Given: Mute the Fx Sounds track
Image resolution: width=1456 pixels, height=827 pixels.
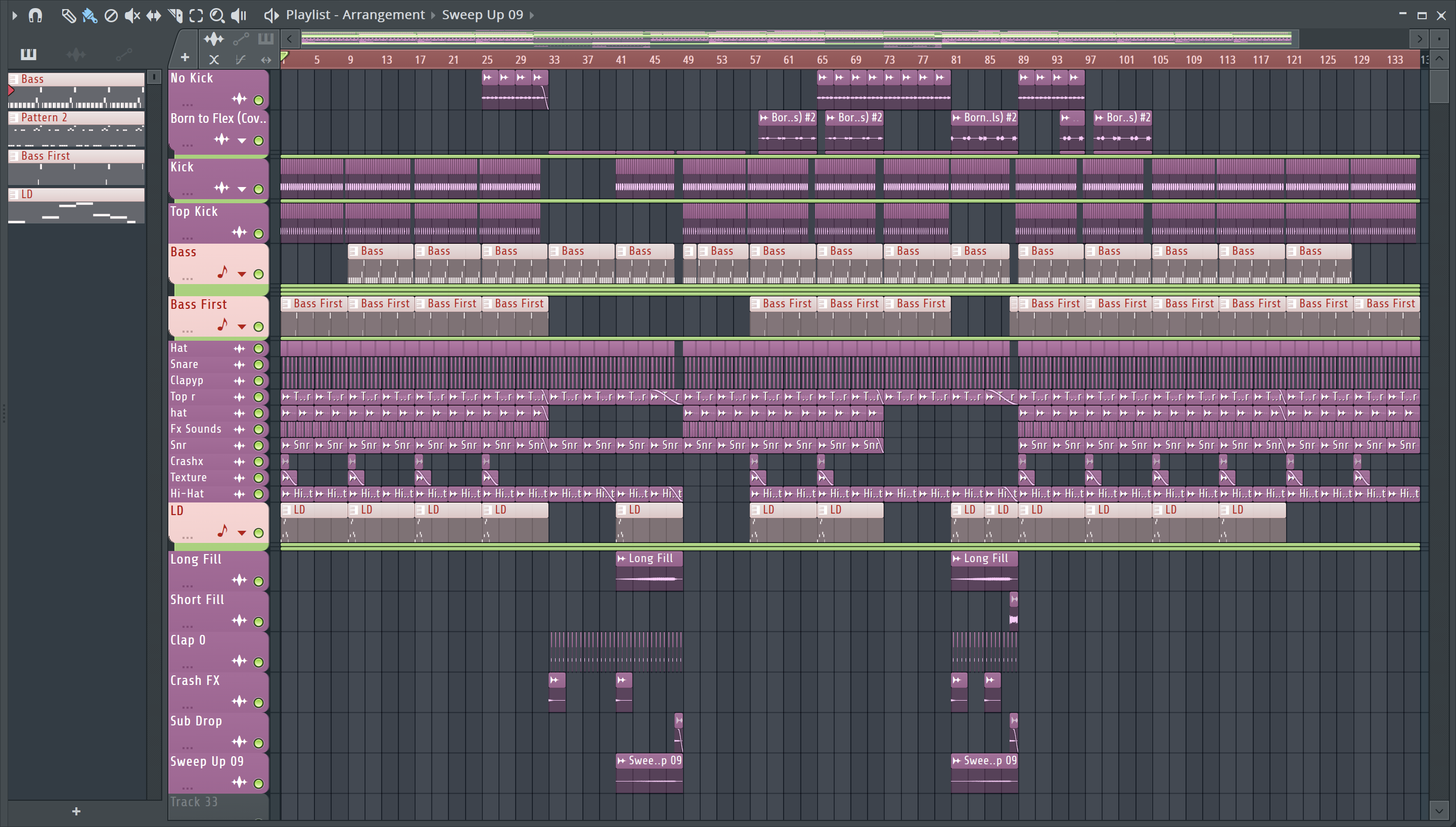Looking at the screenshot, I should (258, 429).
